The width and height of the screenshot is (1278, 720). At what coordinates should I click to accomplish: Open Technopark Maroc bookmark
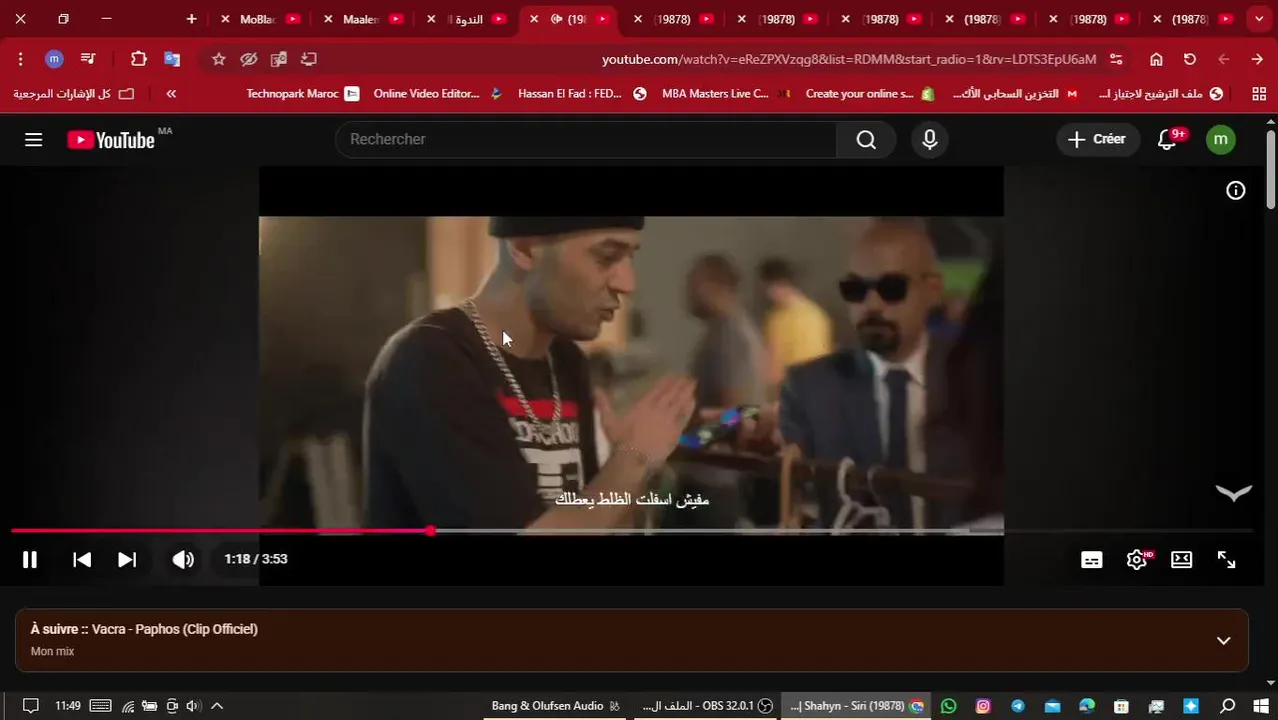pyautogui.click(x=303, y=94)
